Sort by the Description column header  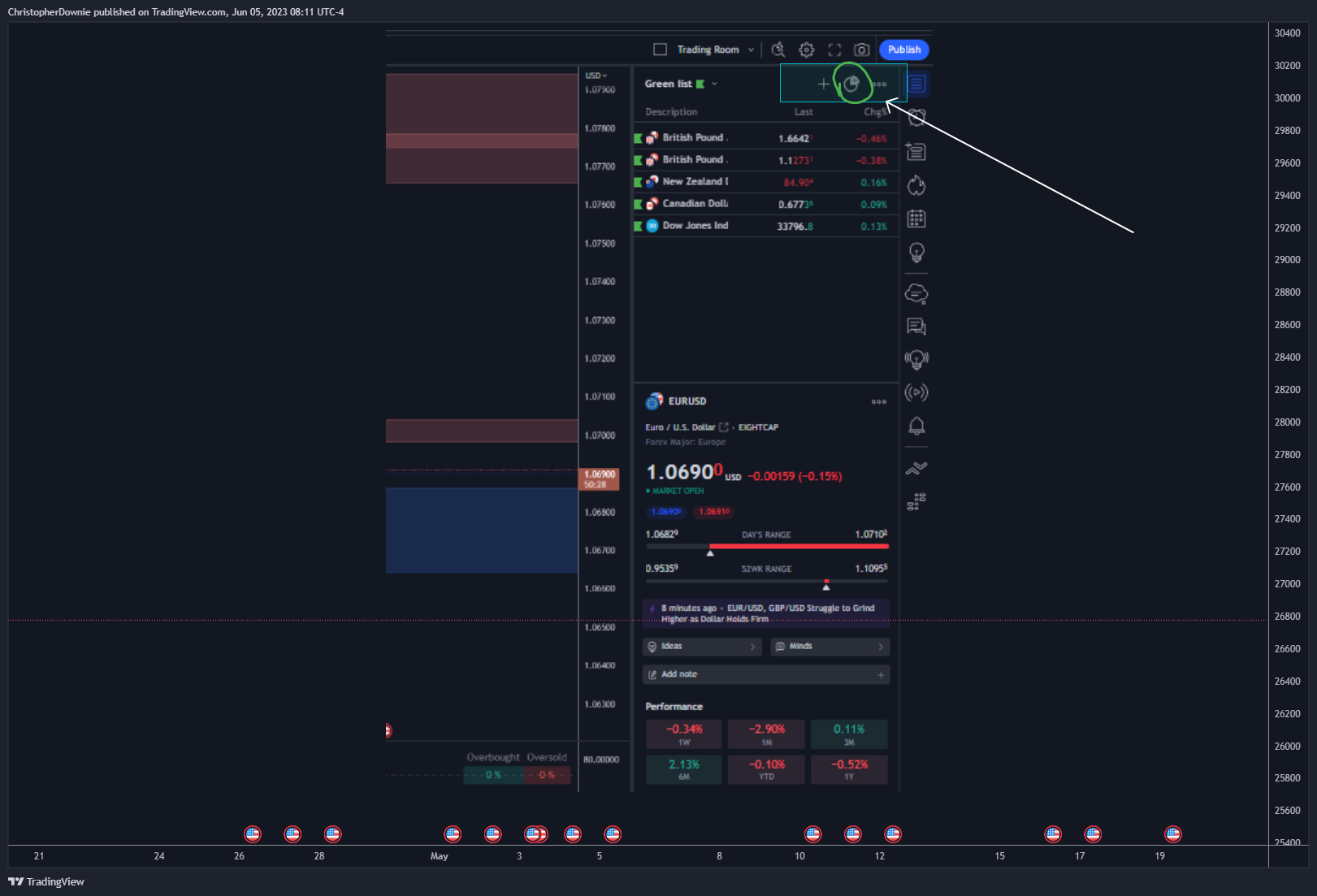(x=671, y=112)
